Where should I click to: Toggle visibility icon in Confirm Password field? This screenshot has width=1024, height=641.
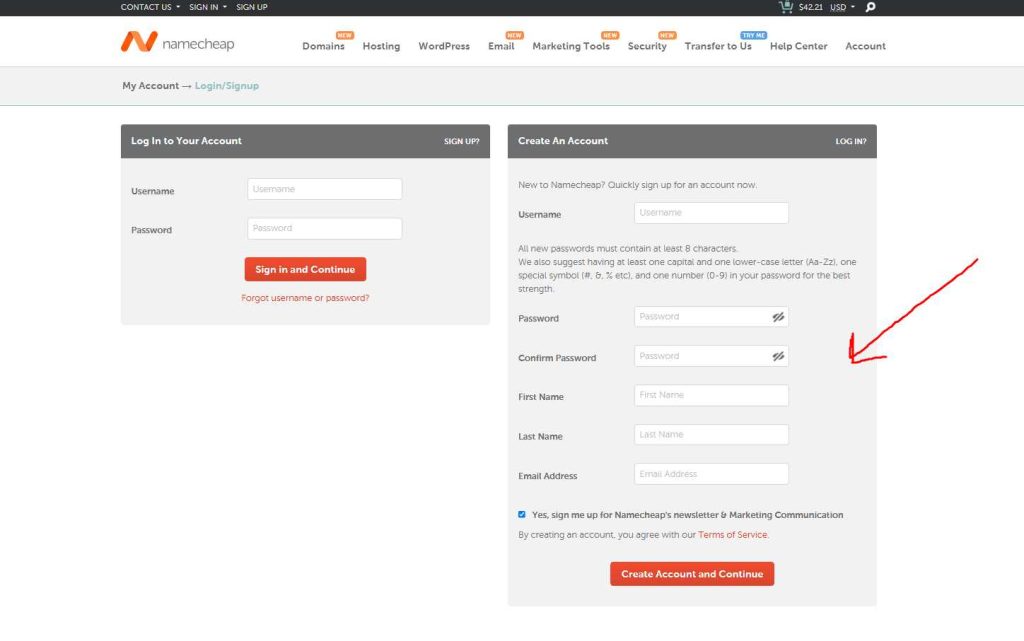[x=778, y=356]
